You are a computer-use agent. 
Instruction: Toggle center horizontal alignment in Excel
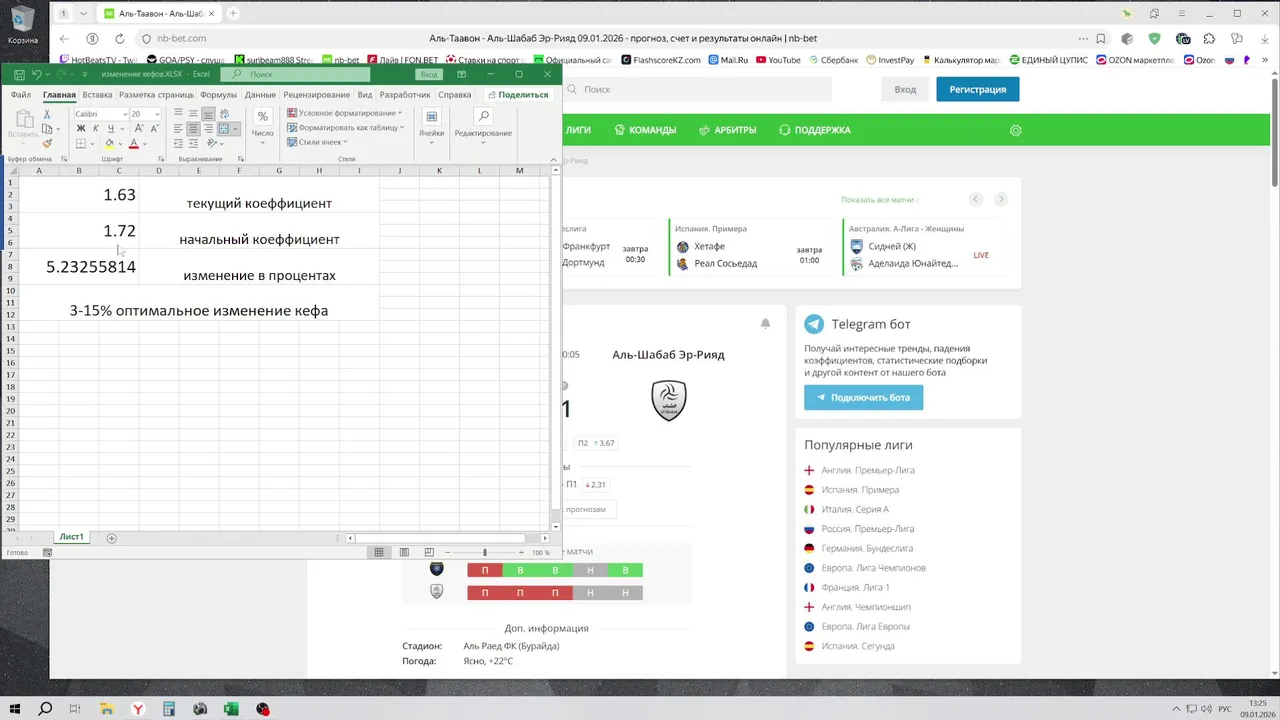tap(193, 128)
